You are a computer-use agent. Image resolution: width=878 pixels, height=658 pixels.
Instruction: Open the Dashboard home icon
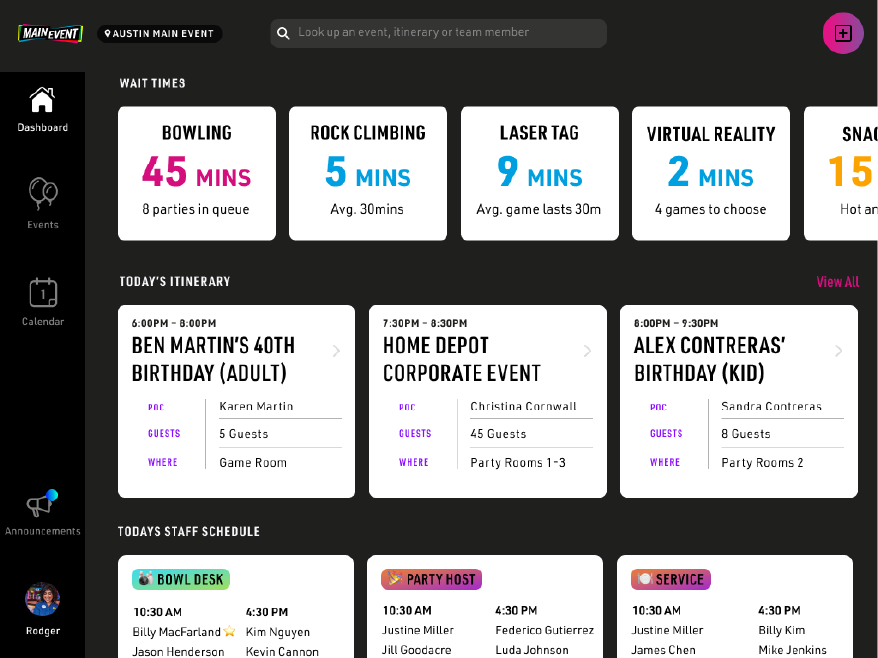click(x=42, y=101)
